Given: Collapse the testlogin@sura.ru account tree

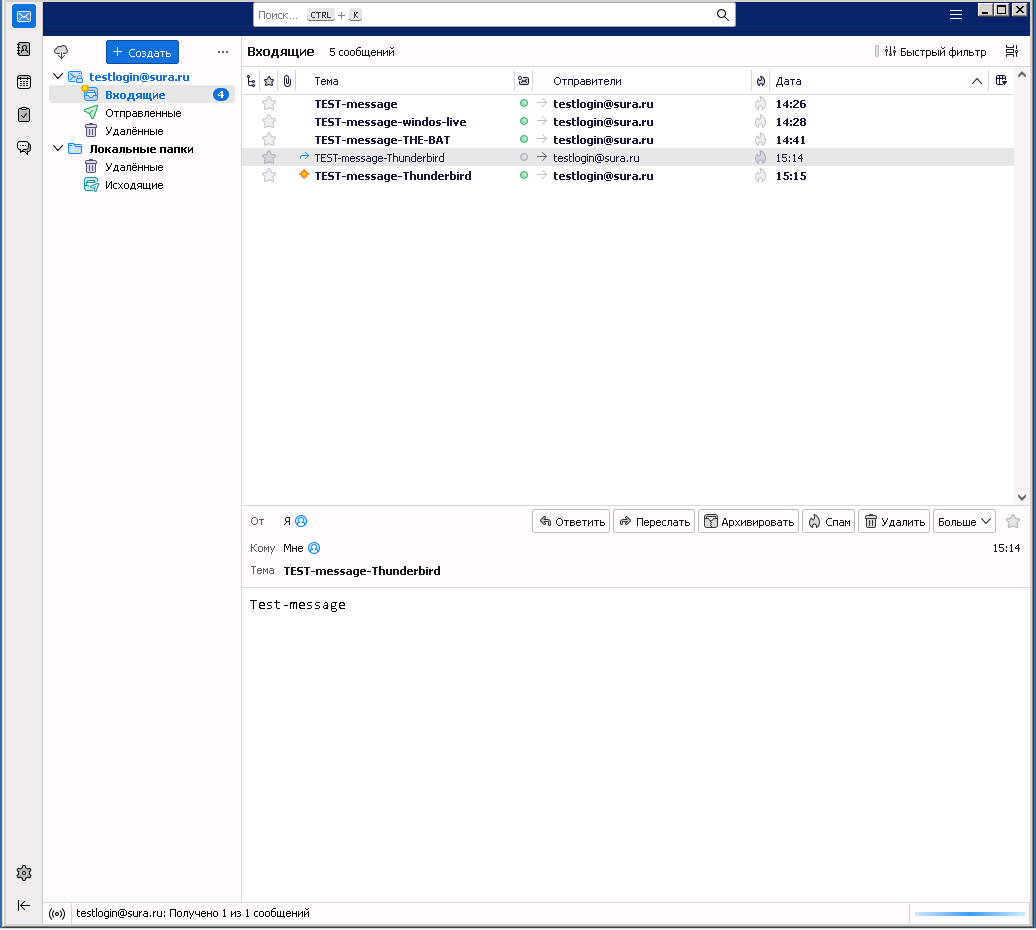Looking at the screenshot, I should pos(58,77).
